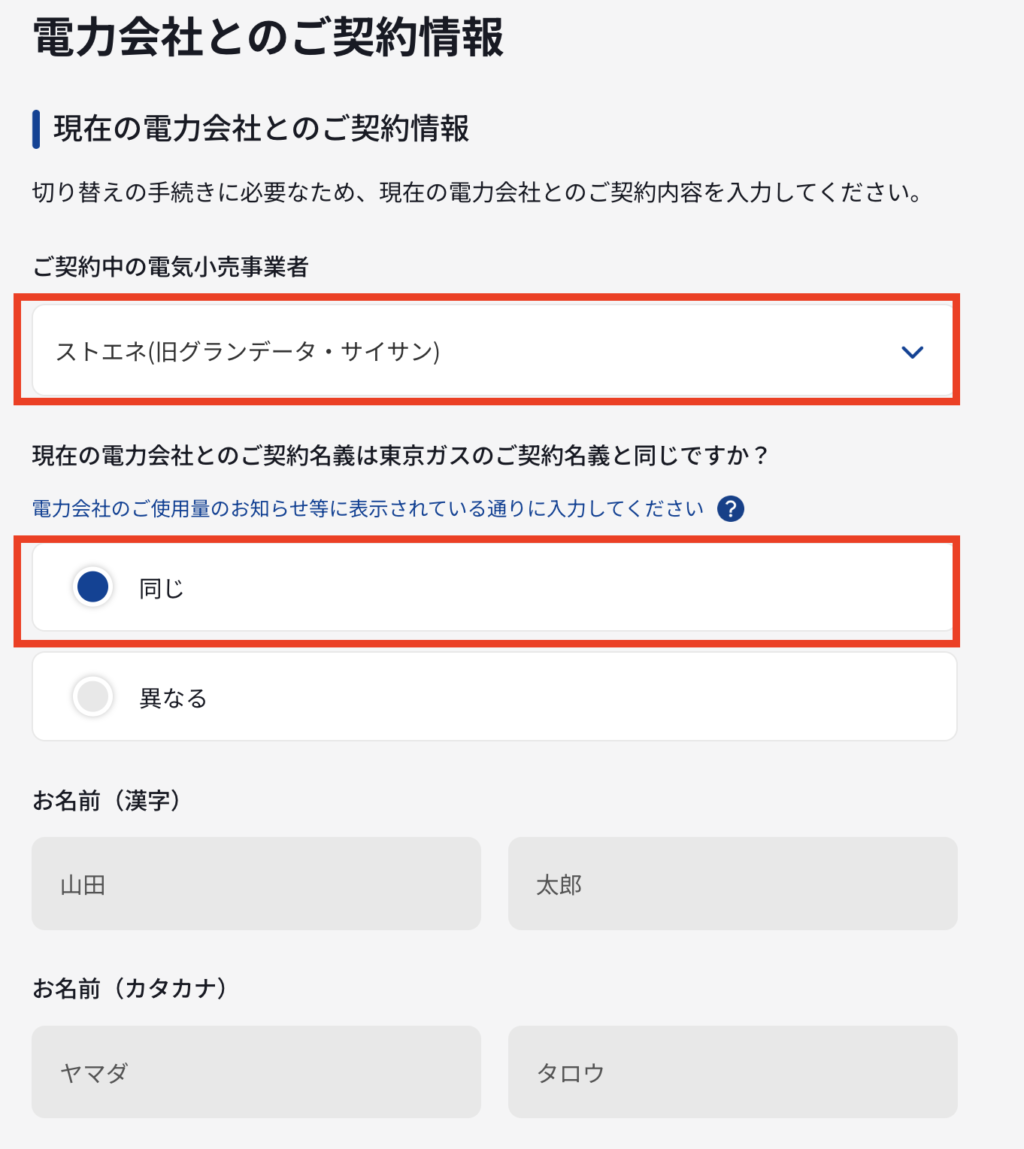The width and height of the screenshot is (1024, 1149).
Task: Click the お名前（漢字） label
Action: point(106,800)
